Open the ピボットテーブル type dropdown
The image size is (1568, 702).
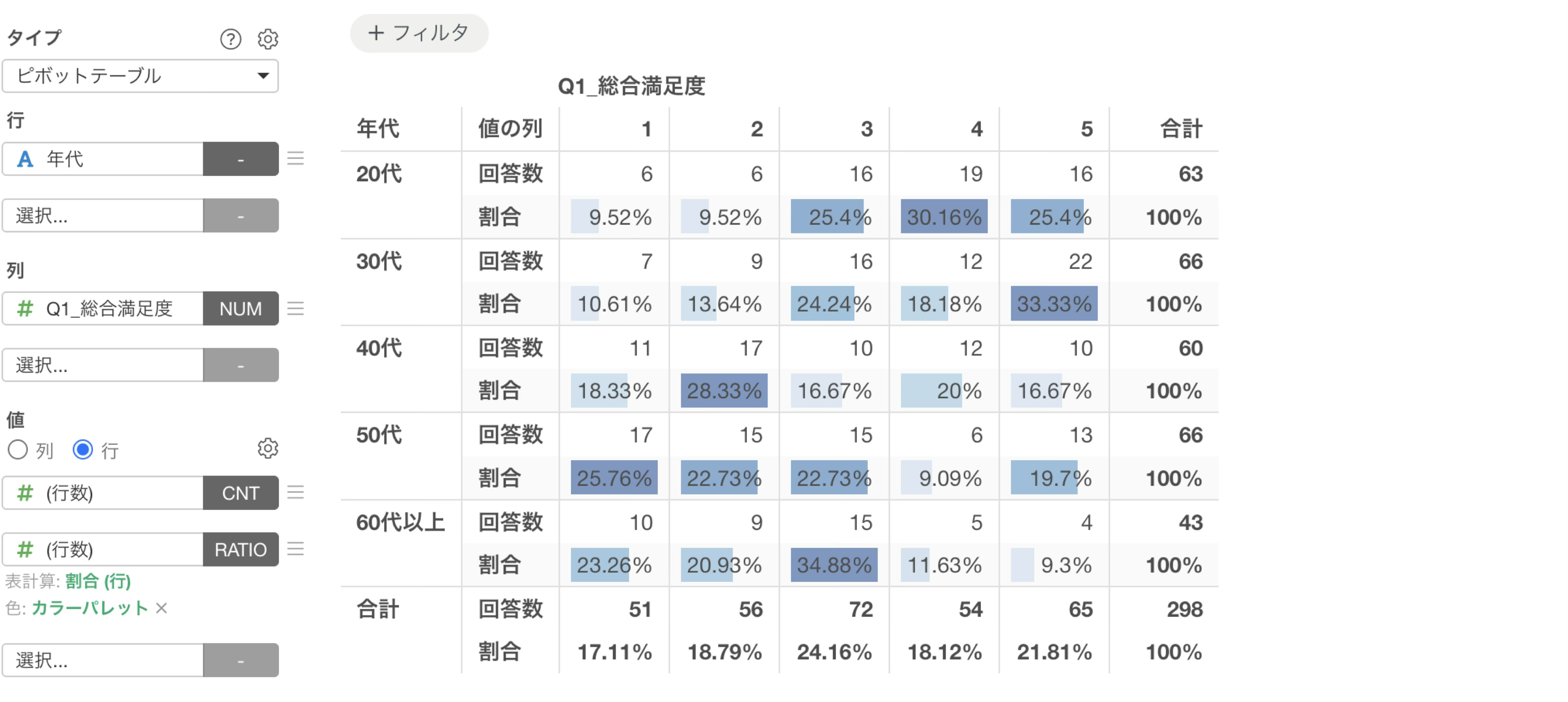pos(141,76)
